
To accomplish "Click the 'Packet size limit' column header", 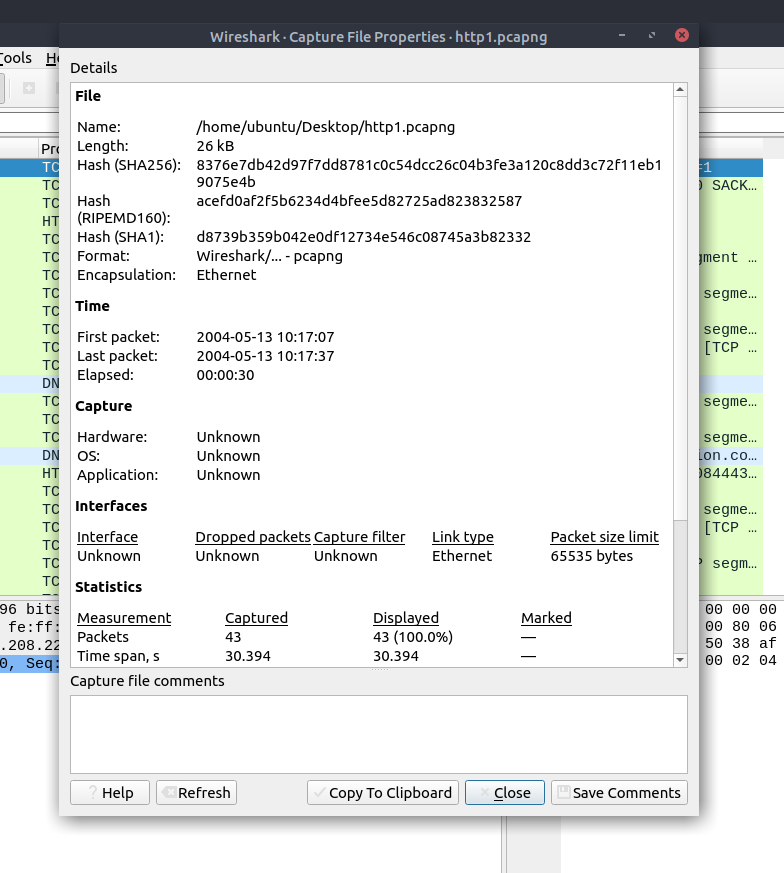I will point(605,537).
